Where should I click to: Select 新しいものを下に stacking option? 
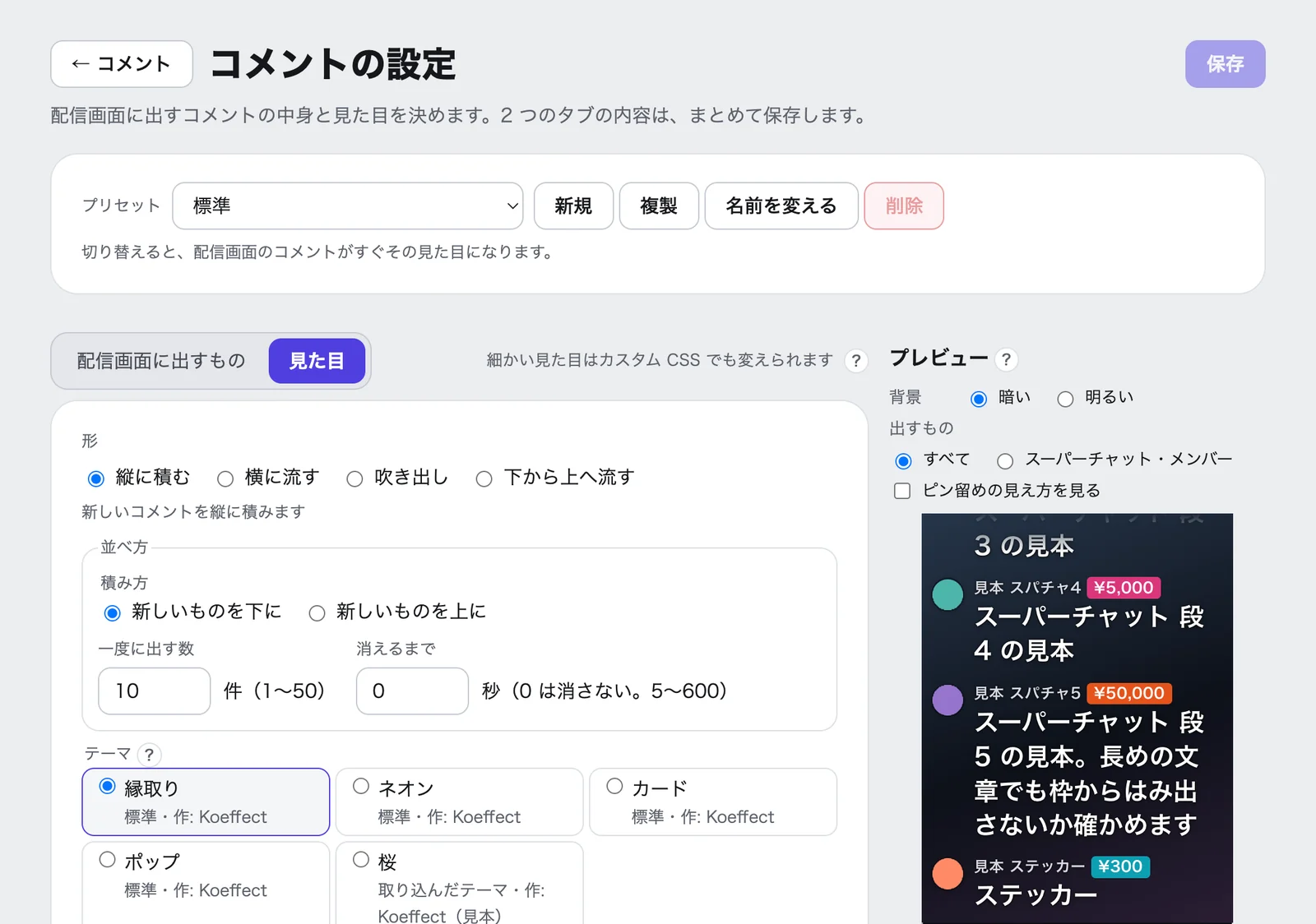192,612
